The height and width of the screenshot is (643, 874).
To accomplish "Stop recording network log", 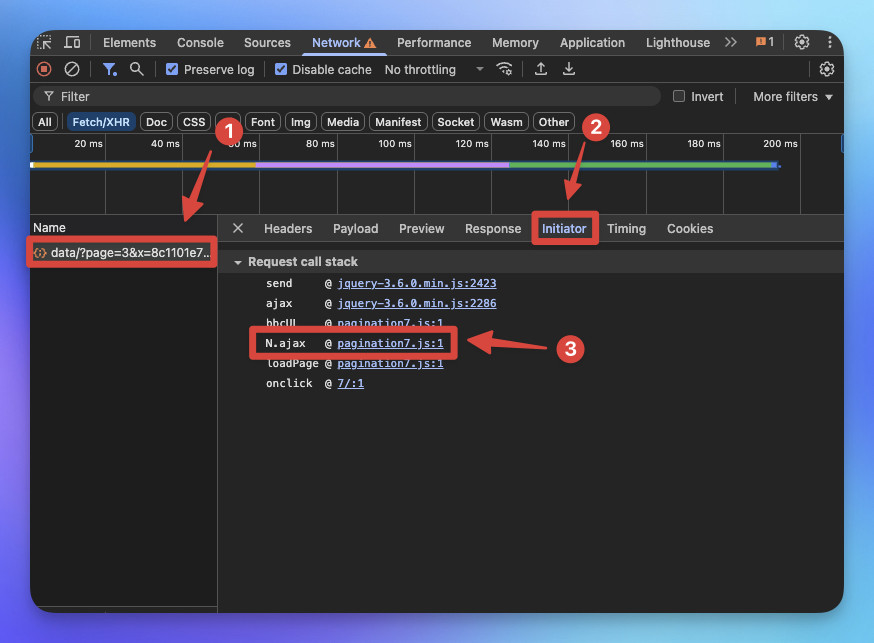I will [x=44, y=69].
